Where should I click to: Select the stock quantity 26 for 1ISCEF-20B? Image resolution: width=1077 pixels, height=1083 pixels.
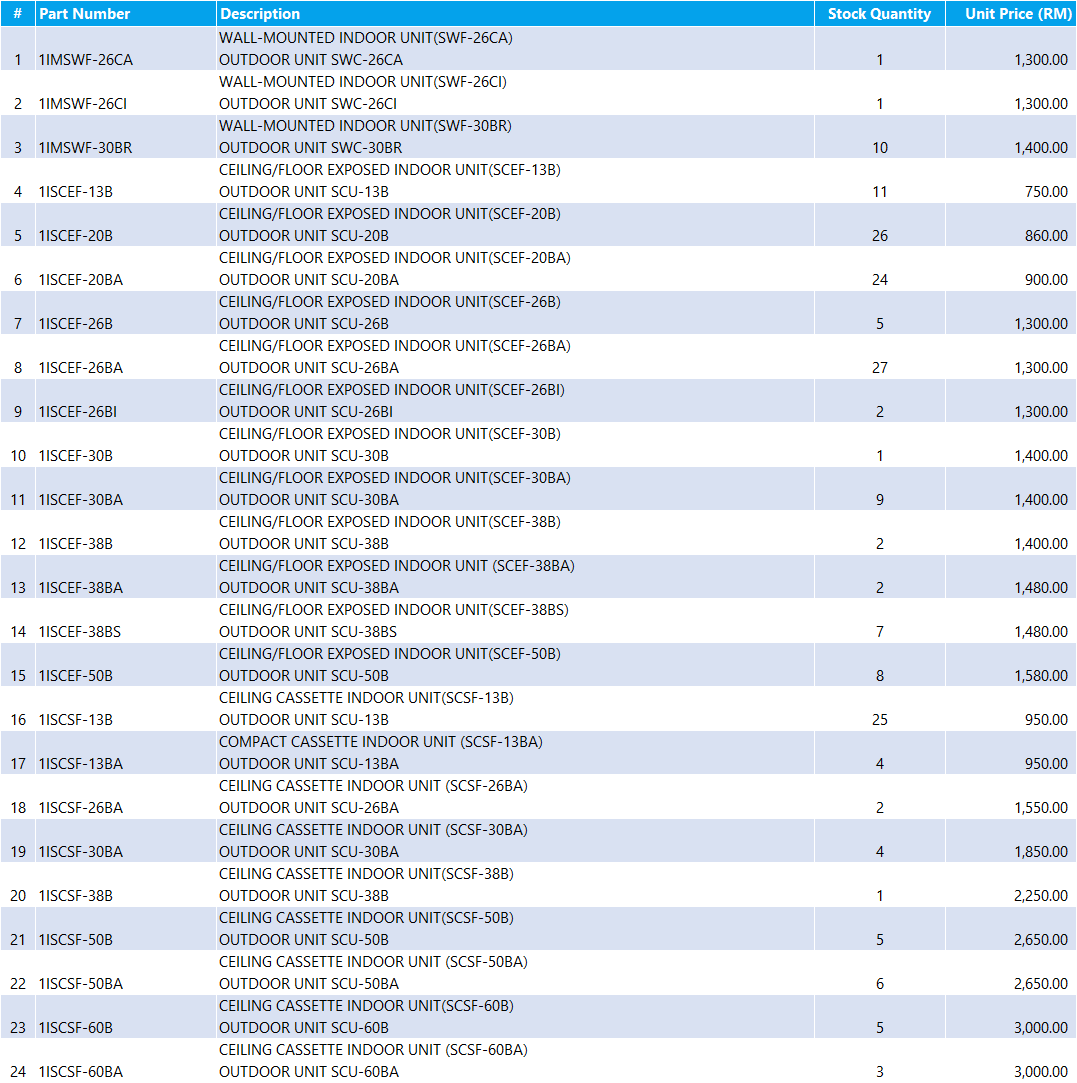click(x=879, y=236)
